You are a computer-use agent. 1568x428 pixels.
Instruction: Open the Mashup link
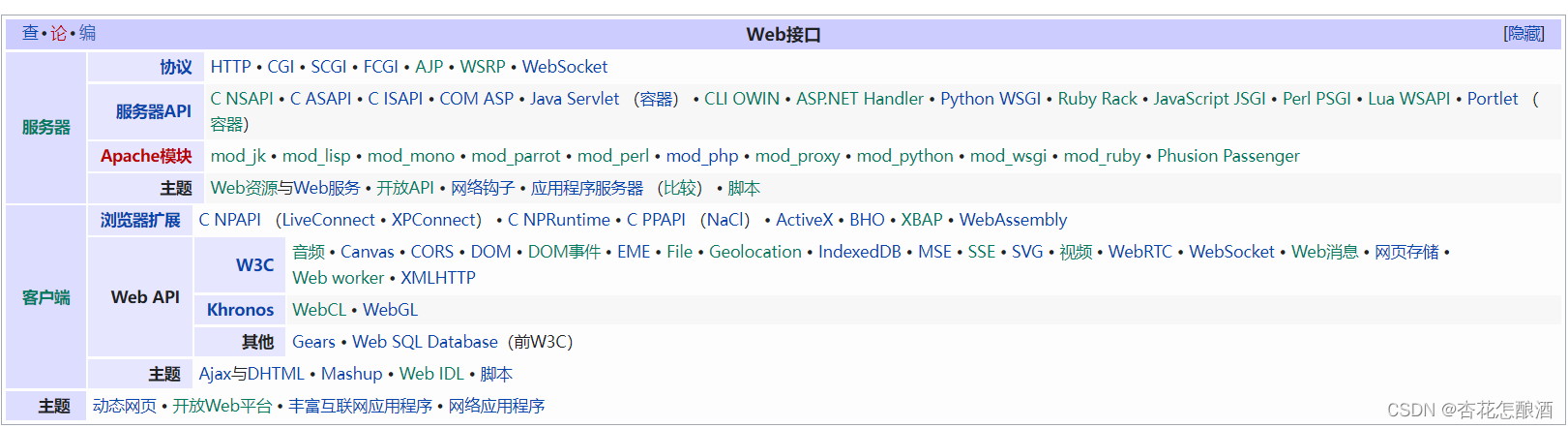(x=352, y=374)
